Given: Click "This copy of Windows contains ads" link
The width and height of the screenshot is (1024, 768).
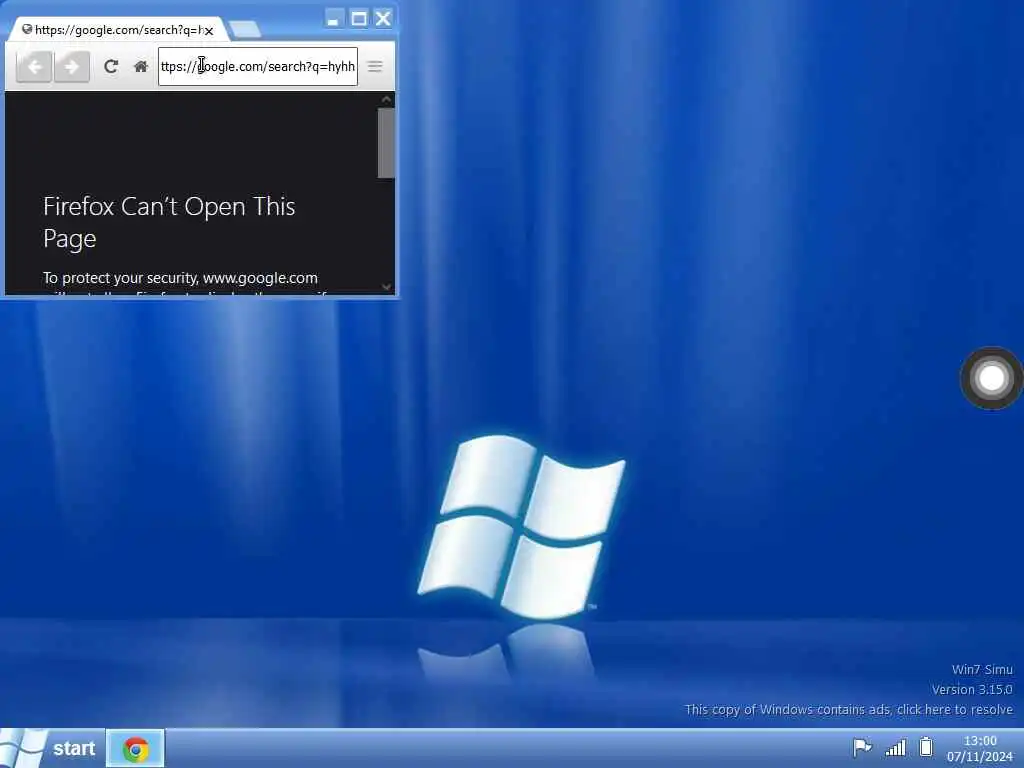Looking at the screenshot, I should click(x=849, y=709).
